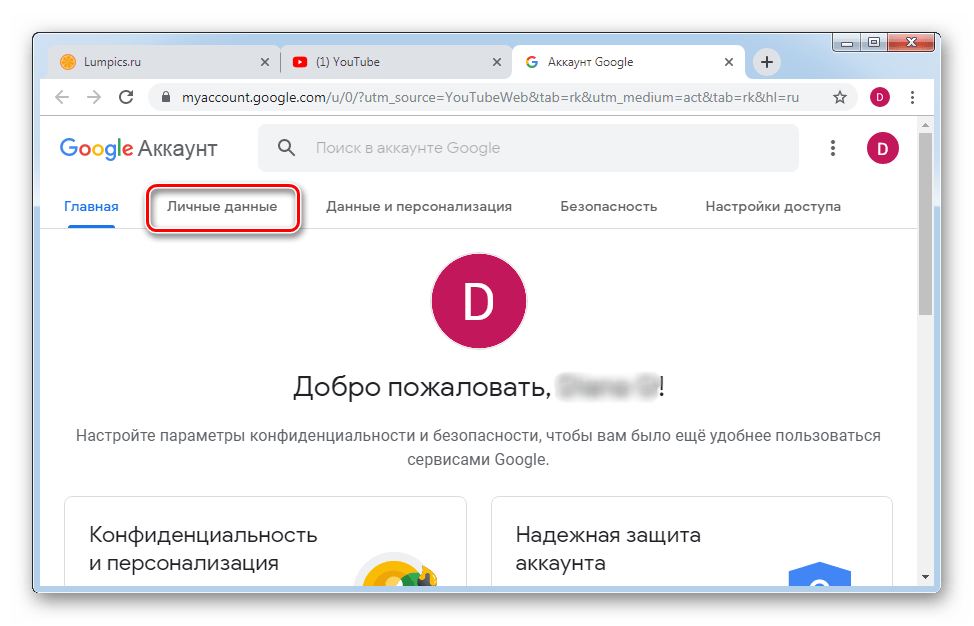Close the YouTube tab

497,62
